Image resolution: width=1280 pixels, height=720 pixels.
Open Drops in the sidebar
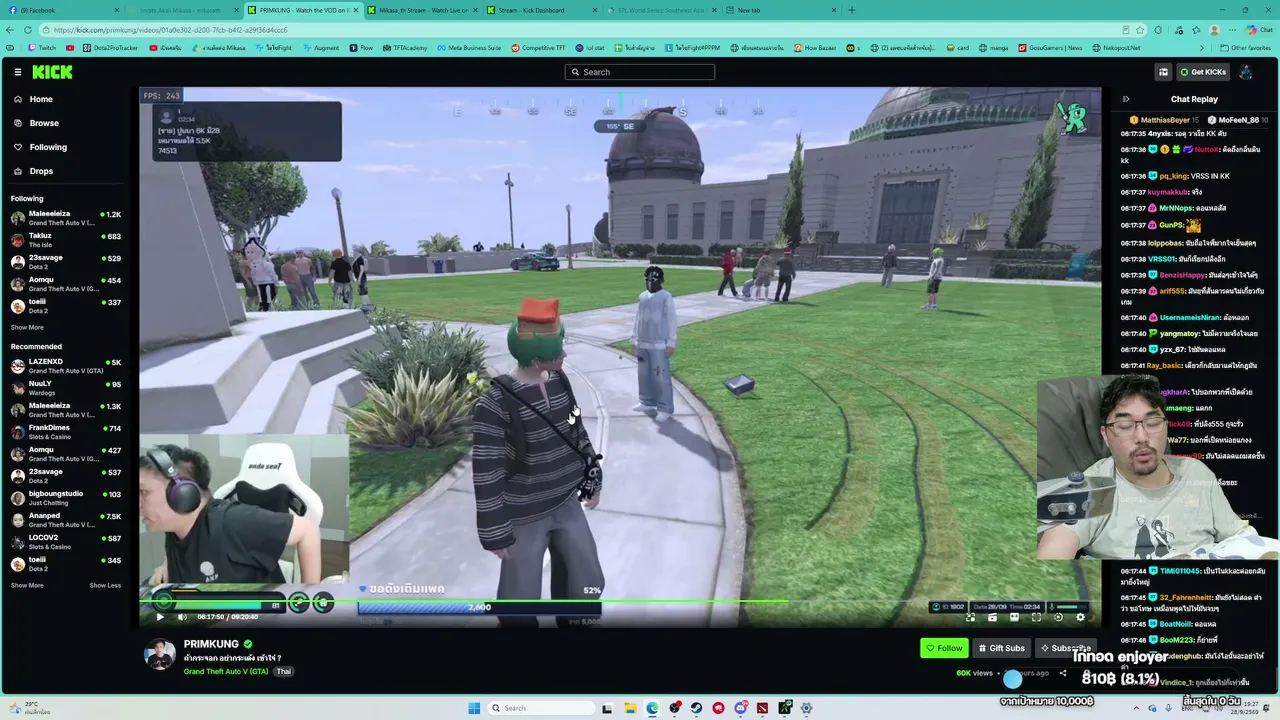[x=41, y=171]
